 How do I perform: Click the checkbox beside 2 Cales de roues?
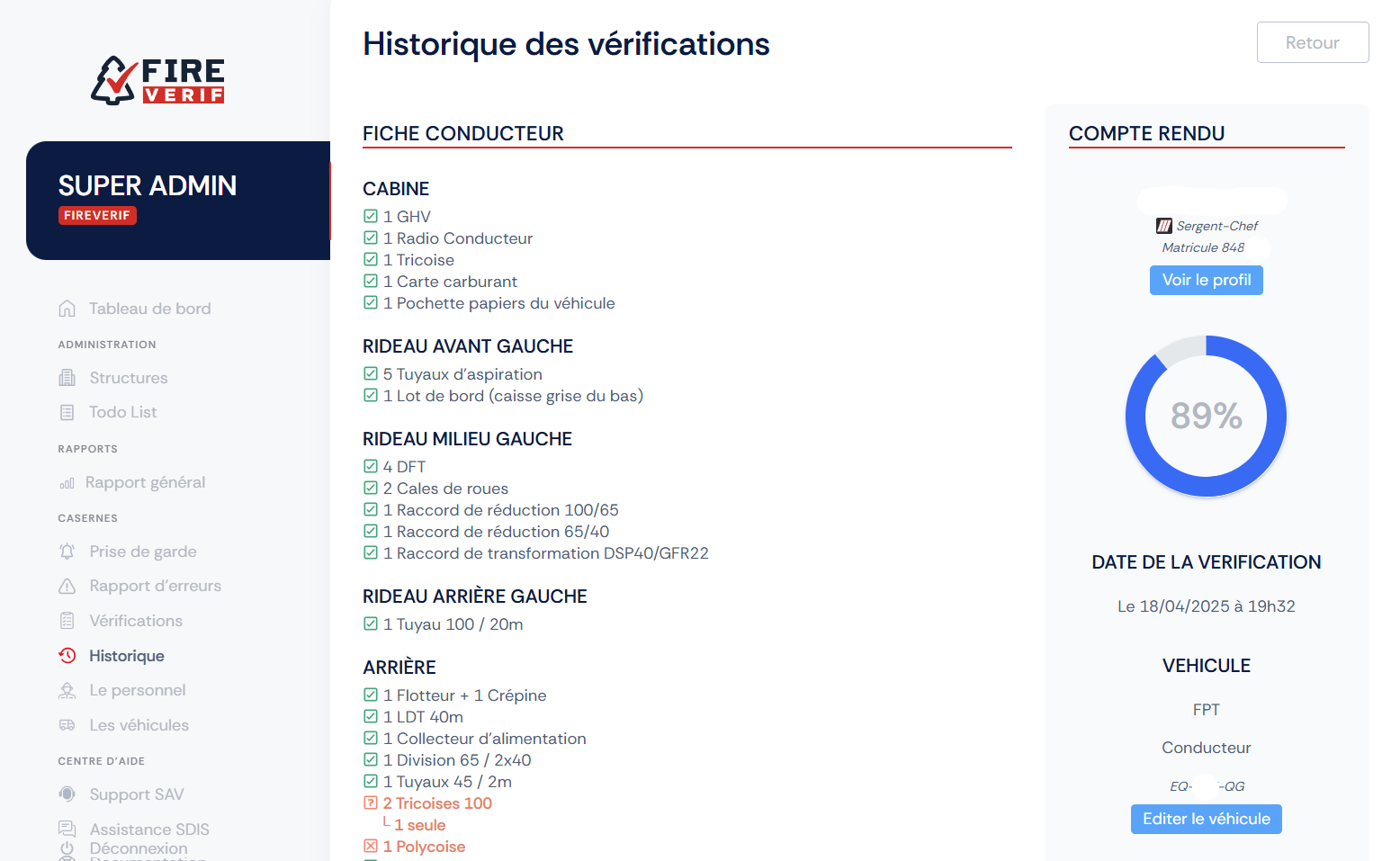(371, 488)
